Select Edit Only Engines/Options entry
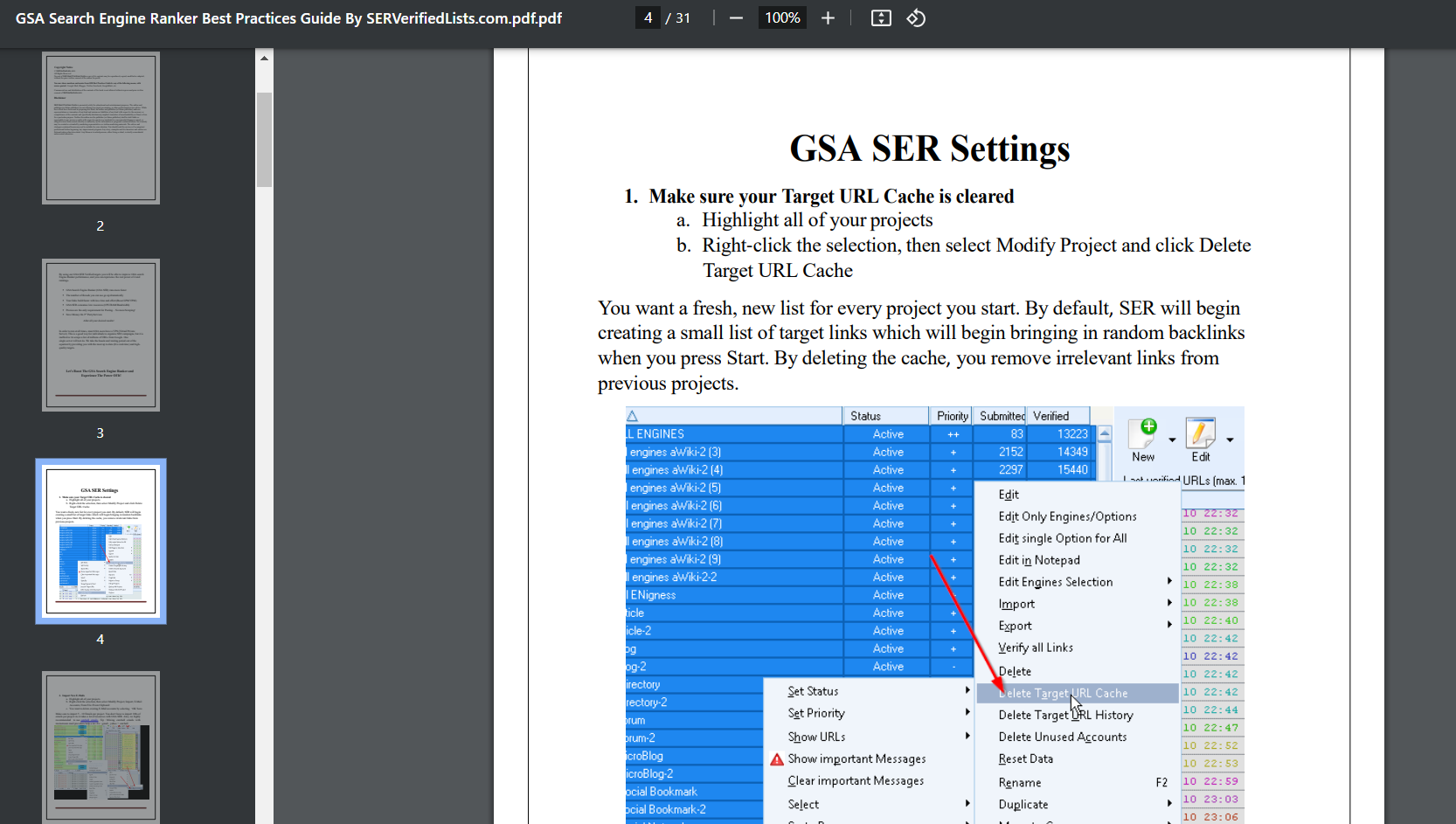This screenshot has width=1456, height=824. (1078, 516)
